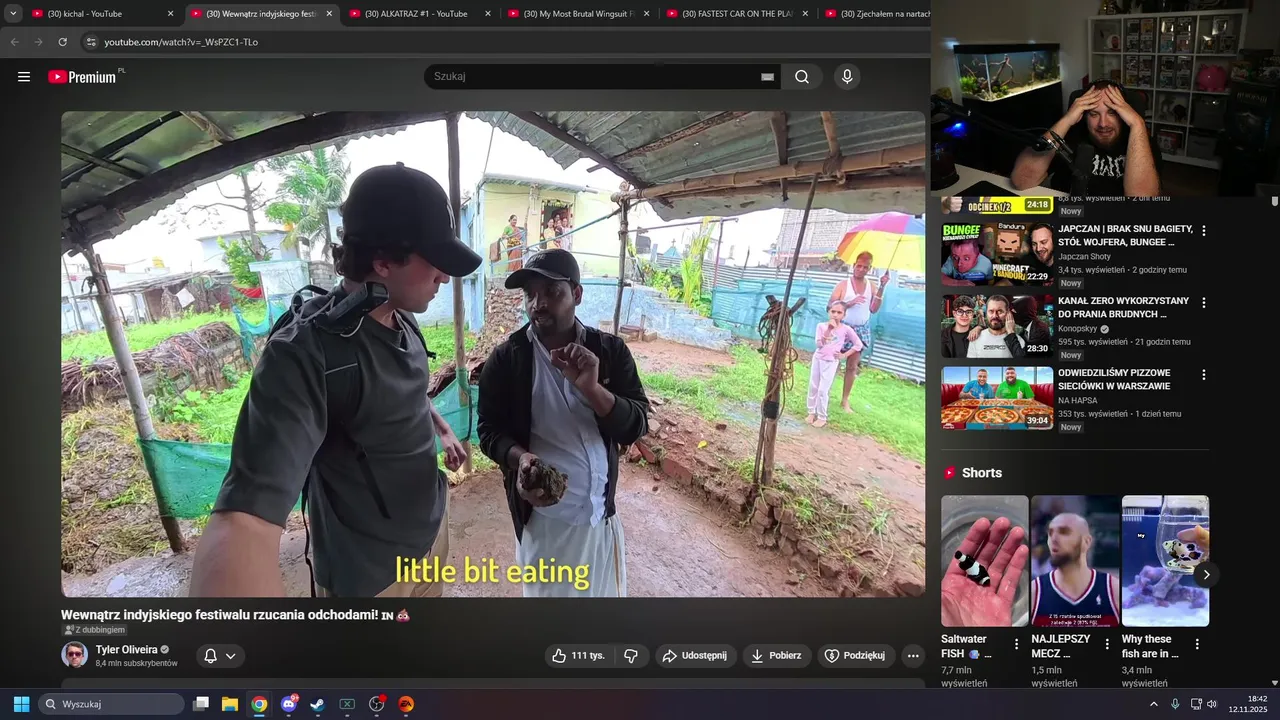Image resolution: width=1280 pixels, height=720 pixels.
Task: Open the YouTube hamburger guide menu
Action: click(24, 77)
